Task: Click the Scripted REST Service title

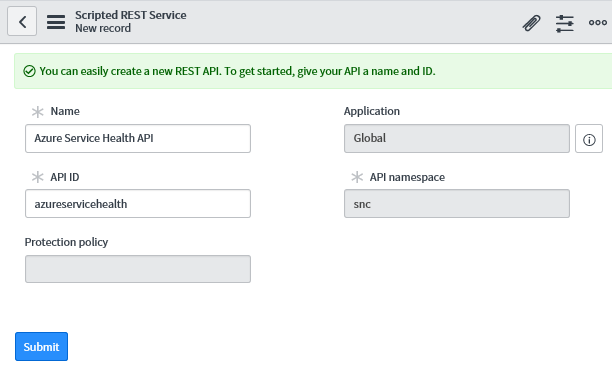Action: tap(131, 15)
